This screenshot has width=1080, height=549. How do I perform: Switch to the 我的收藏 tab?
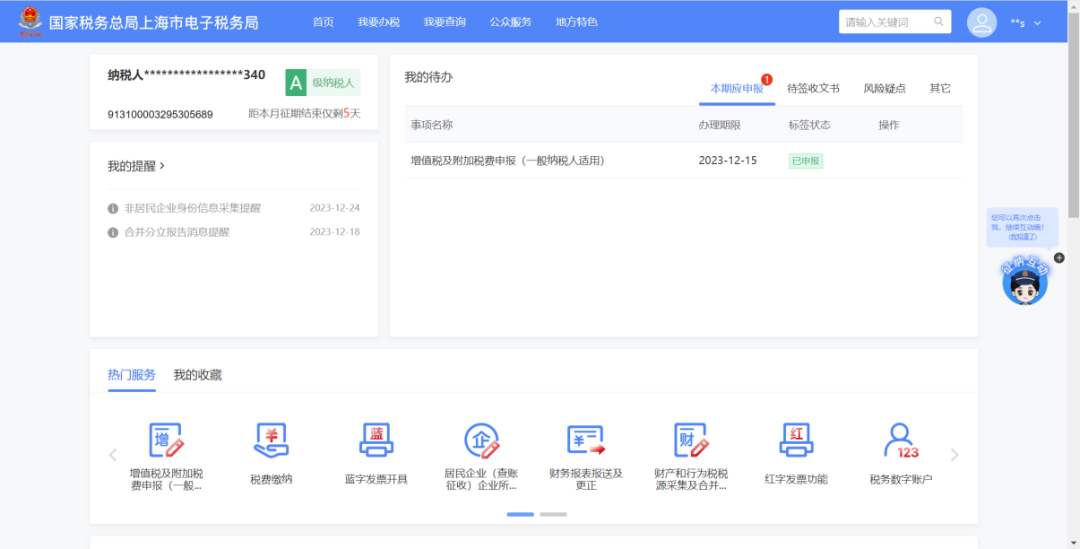click(x=198, y=375)
